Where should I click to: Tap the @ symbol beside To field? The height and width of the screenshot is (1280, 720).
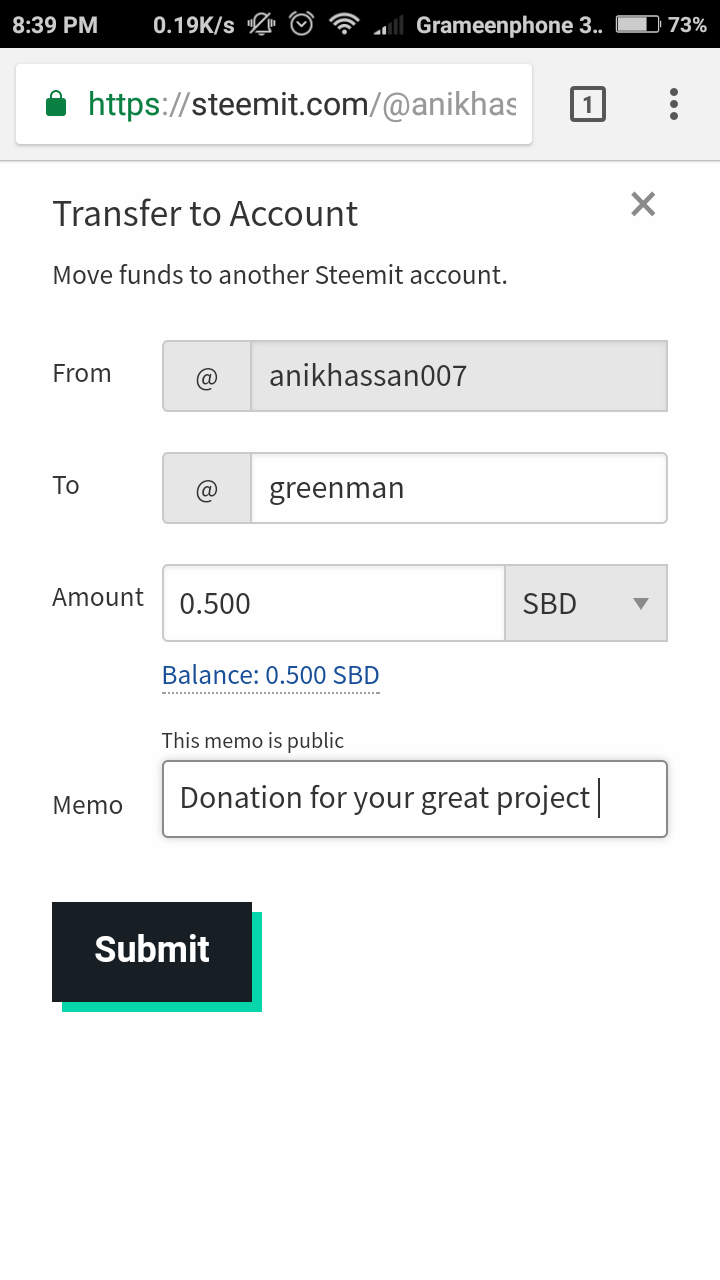click(207, 489)
